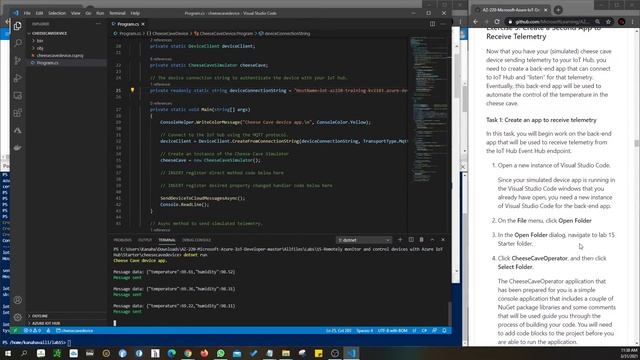Maximize the terminal panel size

(x=432, y=240)
